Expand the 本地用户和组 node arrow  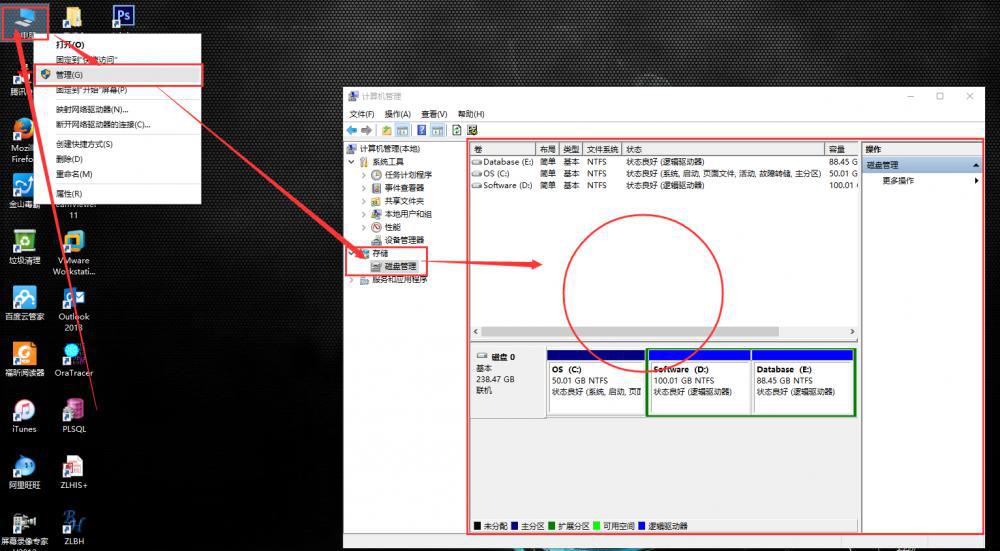pyautogui.click(x=364, y=214)
